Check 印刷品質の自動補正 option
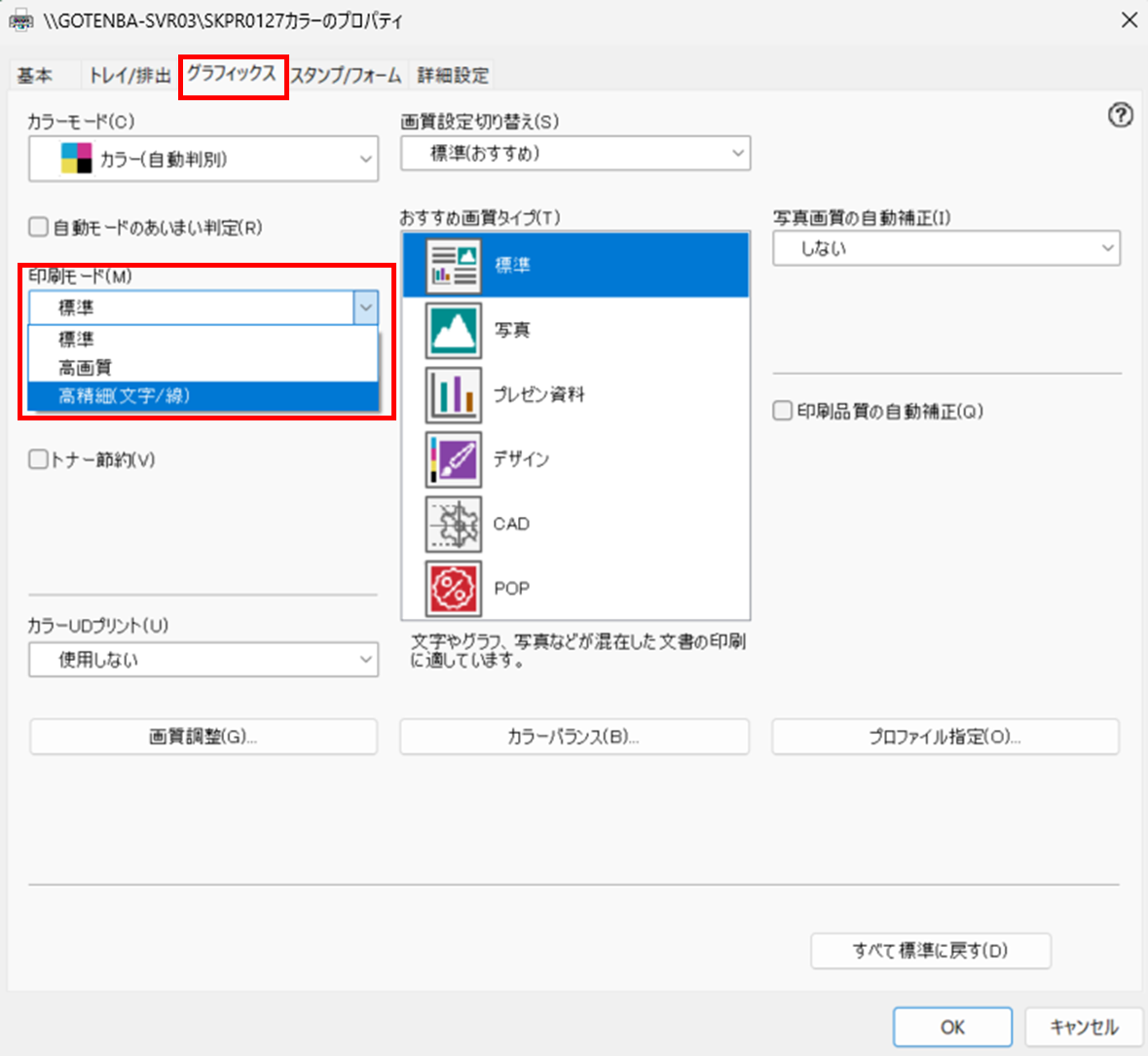The width and height of the screenshot is (1148, 1056). [783, 411]
